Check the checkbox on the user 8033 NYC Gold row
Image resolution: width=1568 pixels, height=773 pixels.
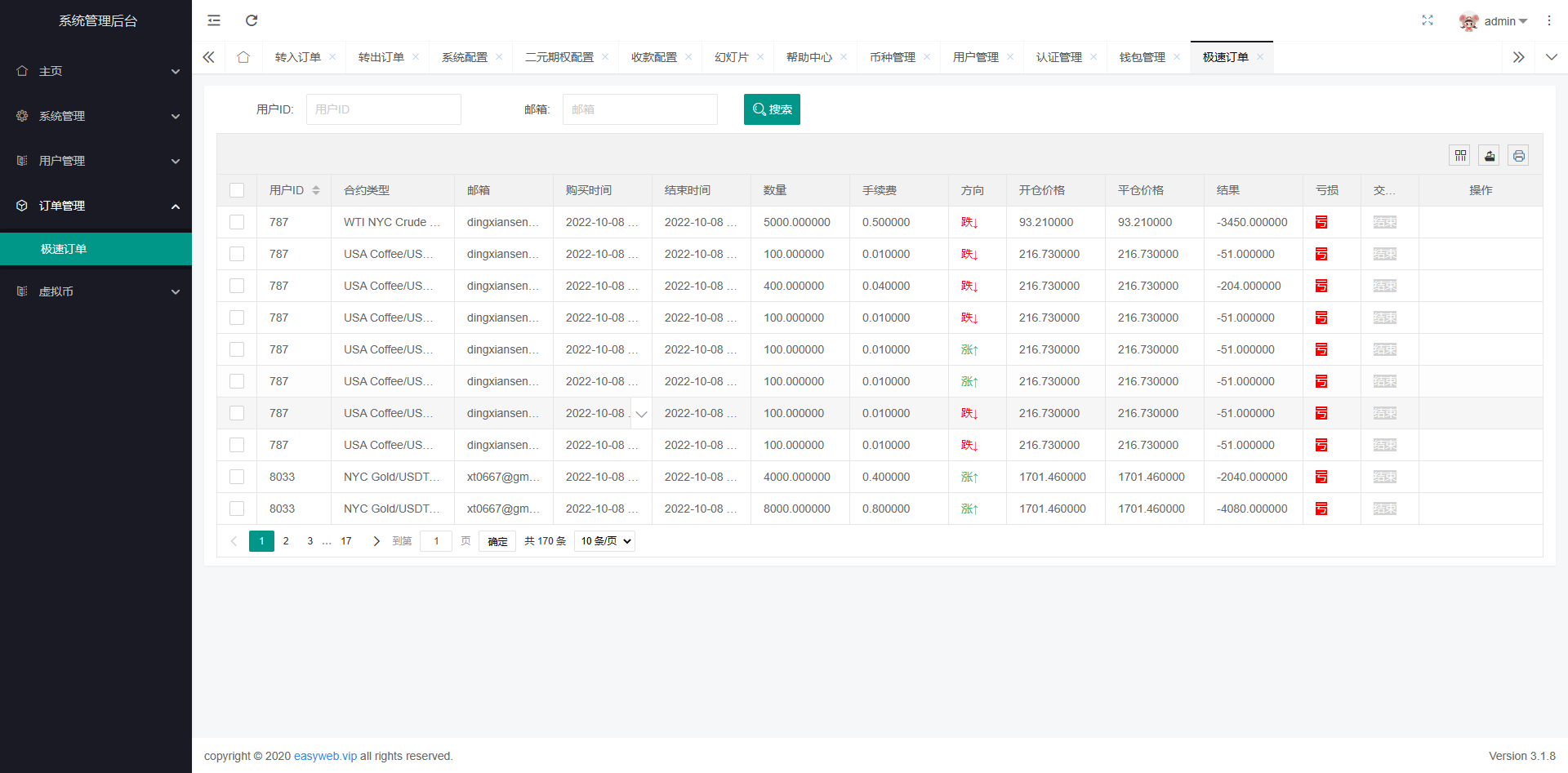(x=237, y=477)
